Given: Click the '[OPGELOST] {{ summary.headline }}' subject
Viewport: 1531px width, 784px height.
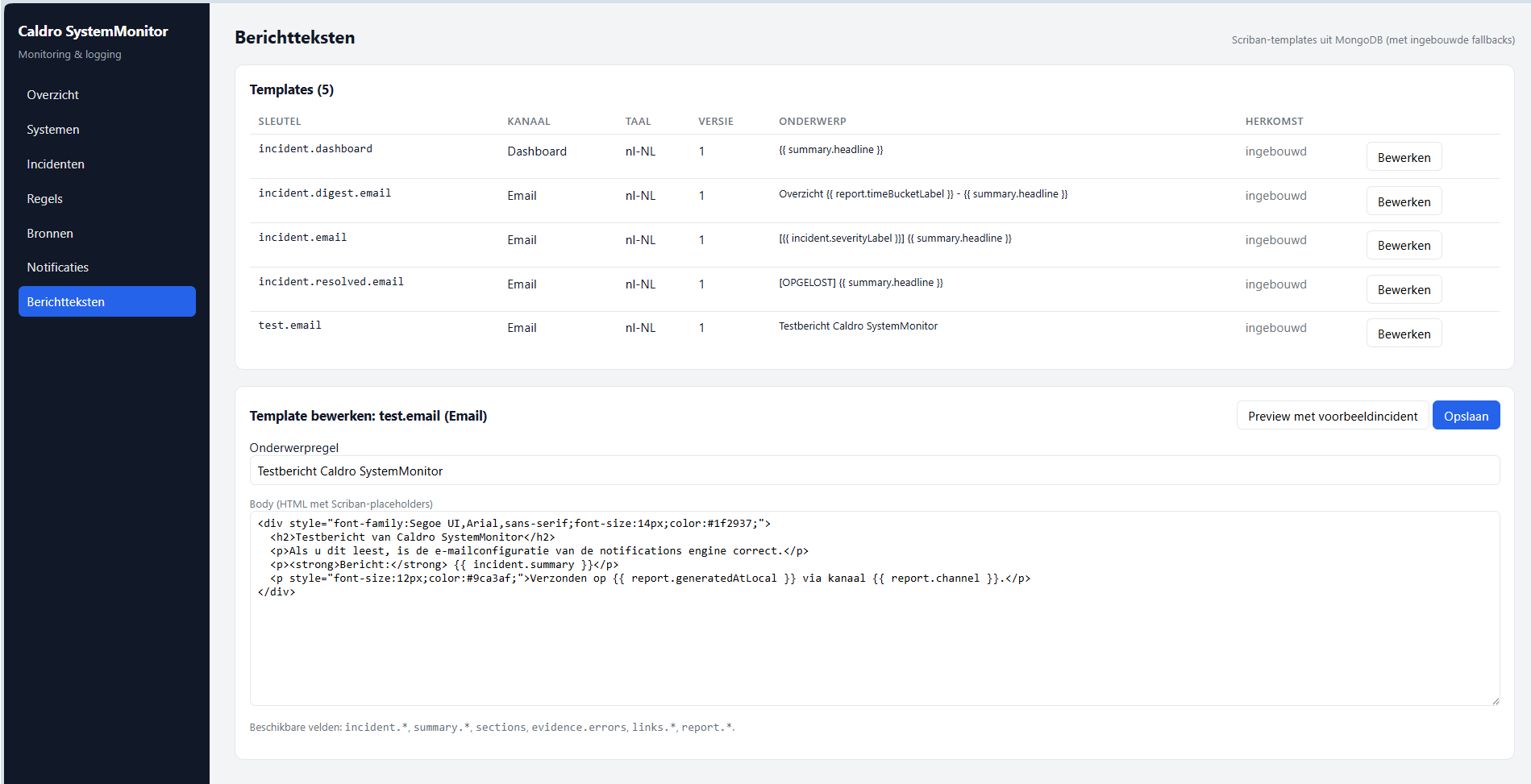Looking at the screenshot, I should click(860, 283).
